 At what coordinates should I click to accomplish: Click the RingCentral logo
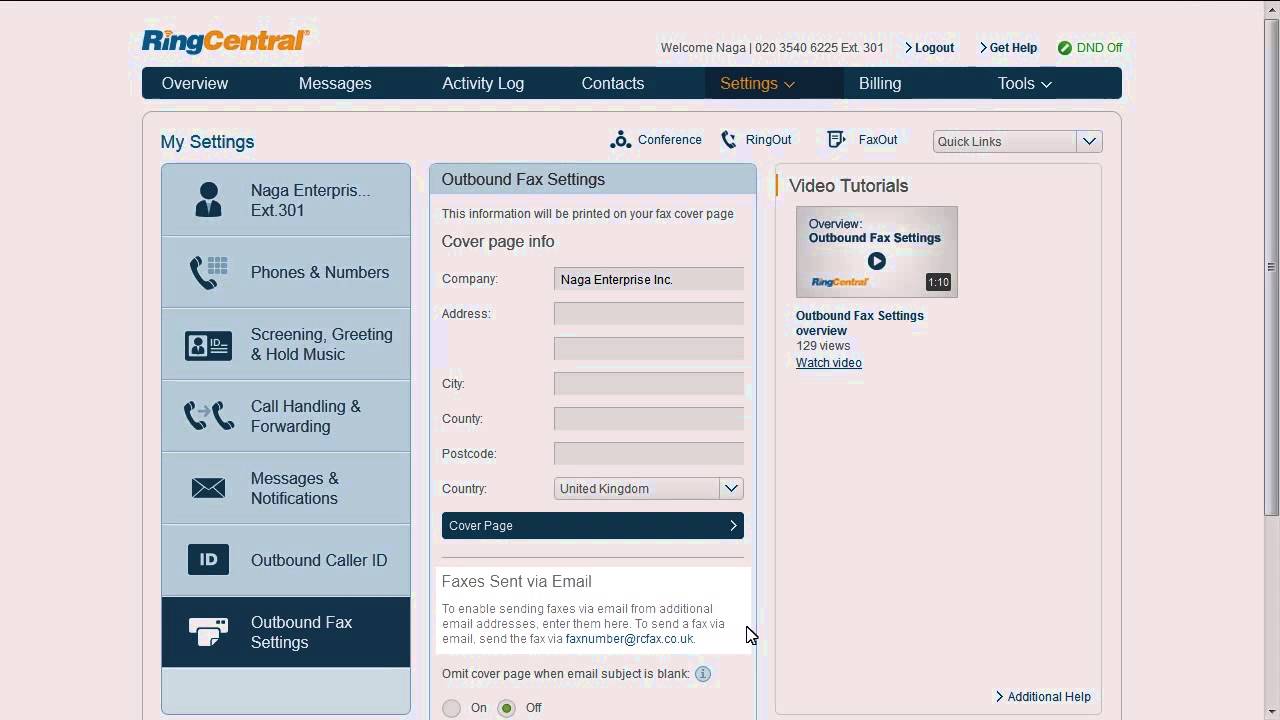(225, 41)
